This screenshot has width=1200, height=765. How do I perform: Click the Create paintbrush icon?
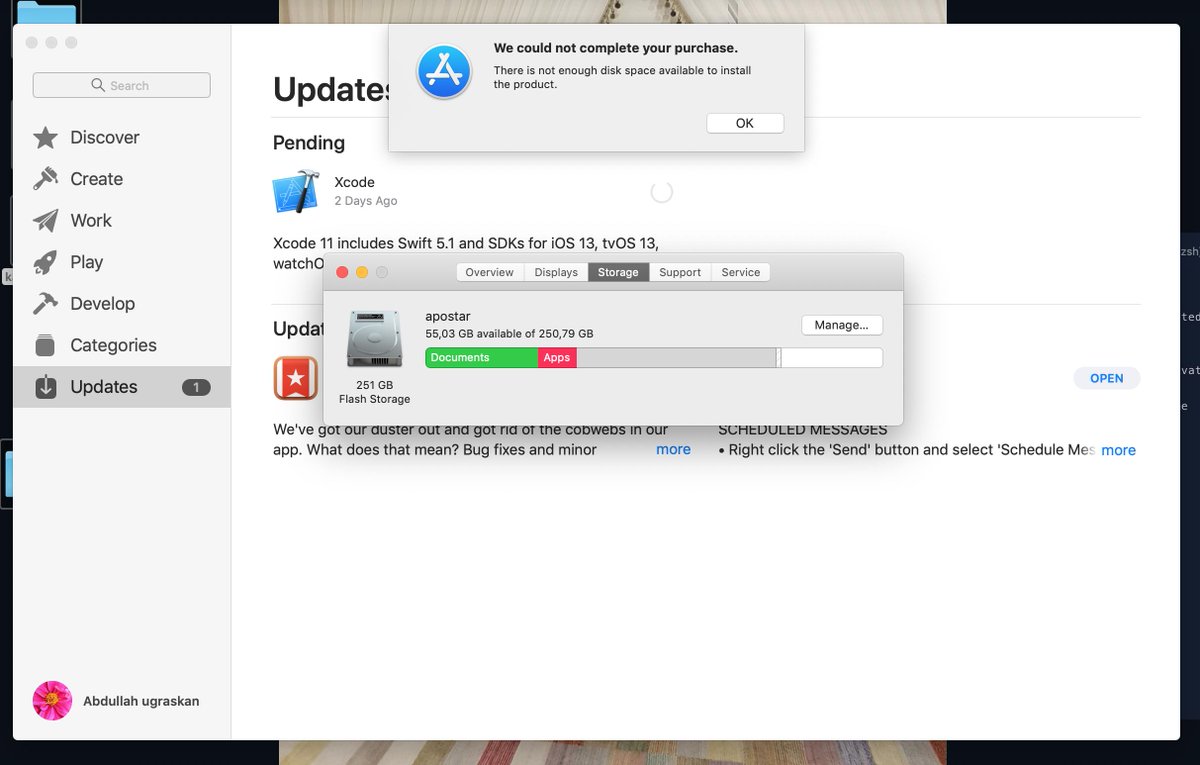click(x=45, y=179)
